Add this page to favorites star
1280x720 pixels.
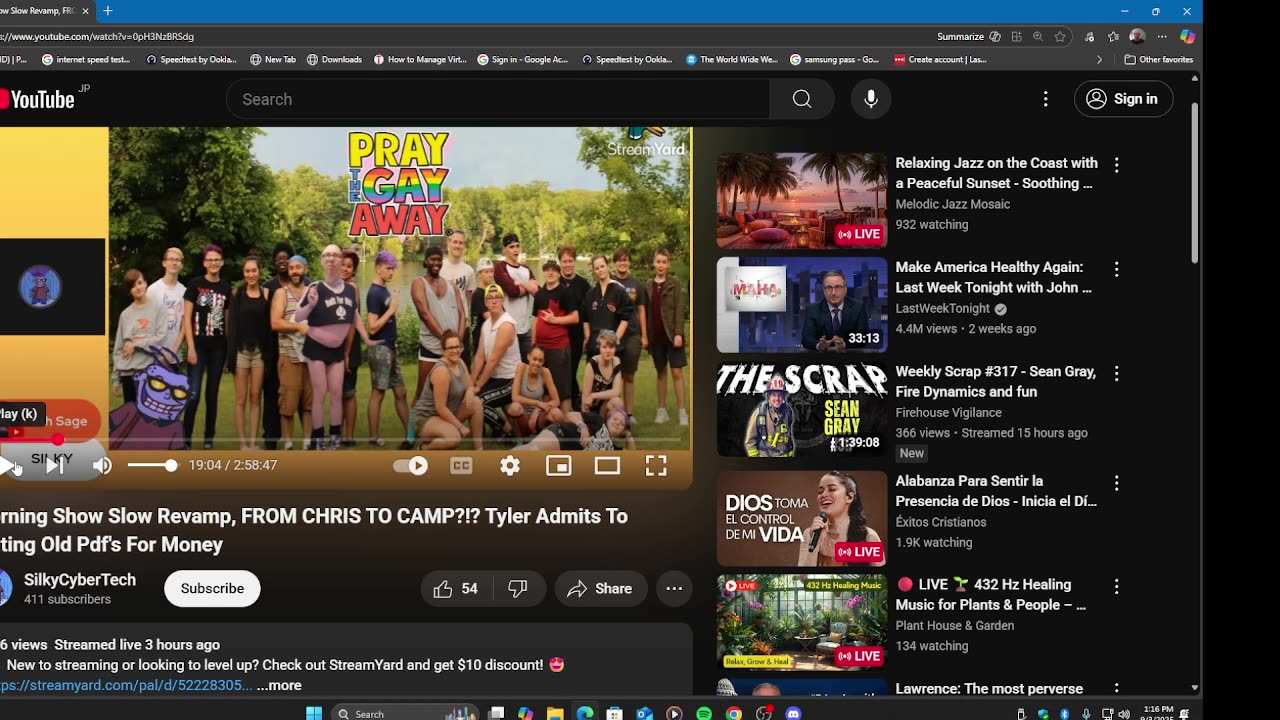click(x=1060, y=37)
